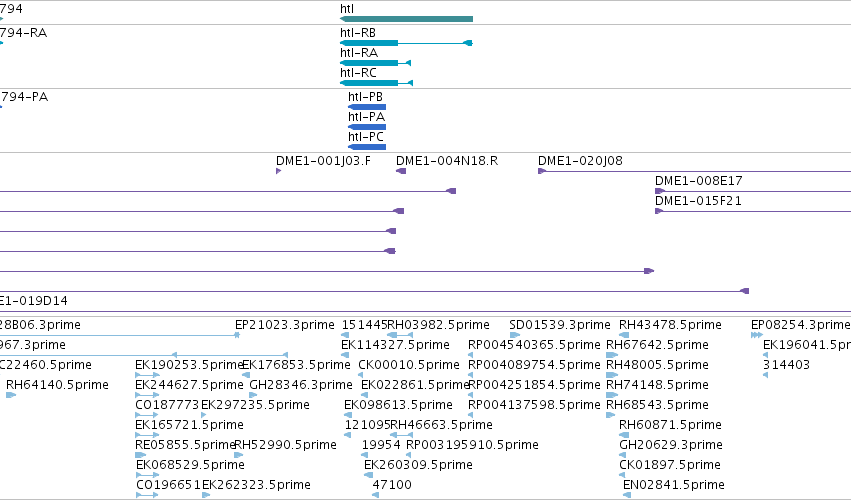Open the RH03982.5prime EST label

(x=439, y=325)
